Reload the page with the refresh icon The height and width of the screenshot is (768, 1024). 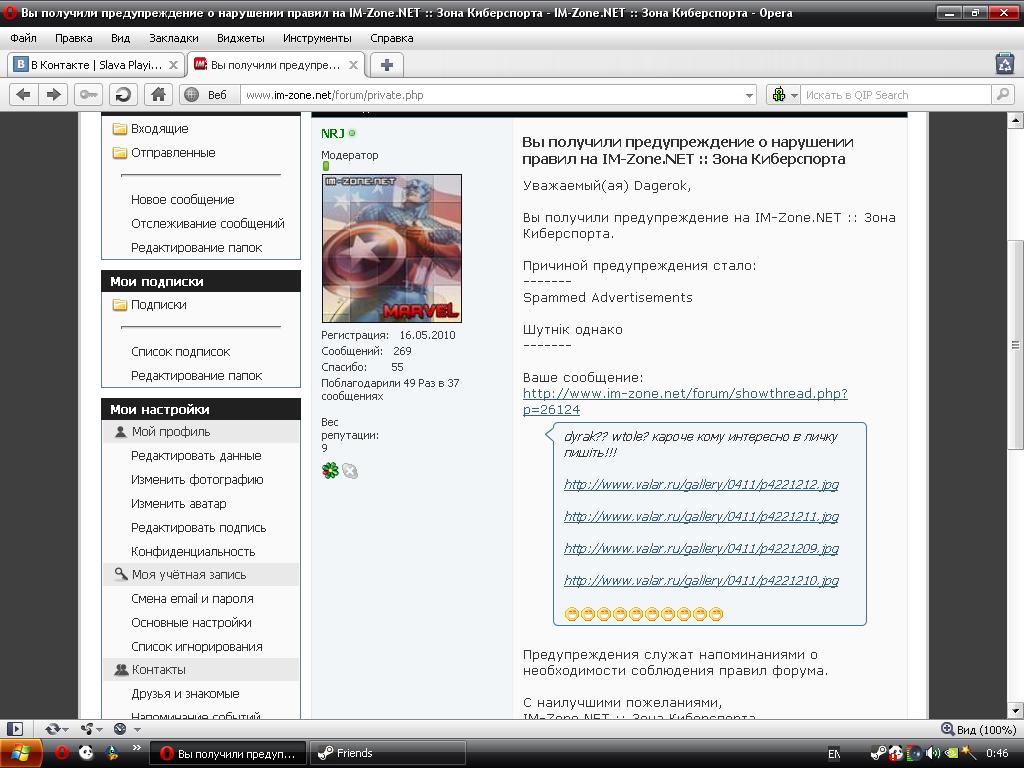pos(123,95)
